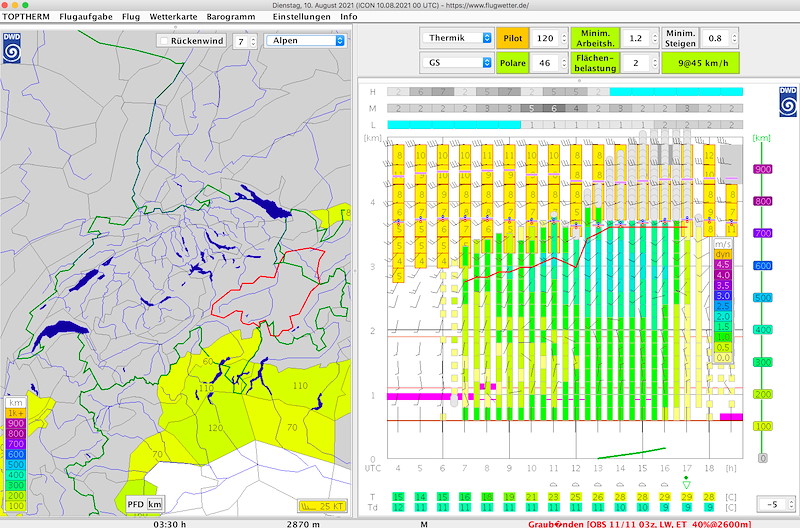Open the Flugaufgabe menu
The image size is (800, 528).
pyautogui.click(x=86, y=16)
